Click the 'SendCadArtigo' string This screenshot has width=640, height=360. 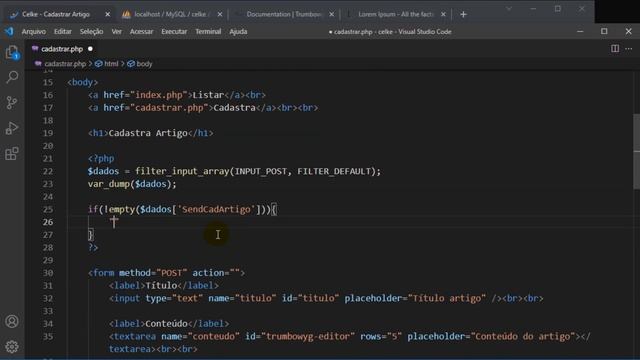pyautogui.click(x=216, y=209)
